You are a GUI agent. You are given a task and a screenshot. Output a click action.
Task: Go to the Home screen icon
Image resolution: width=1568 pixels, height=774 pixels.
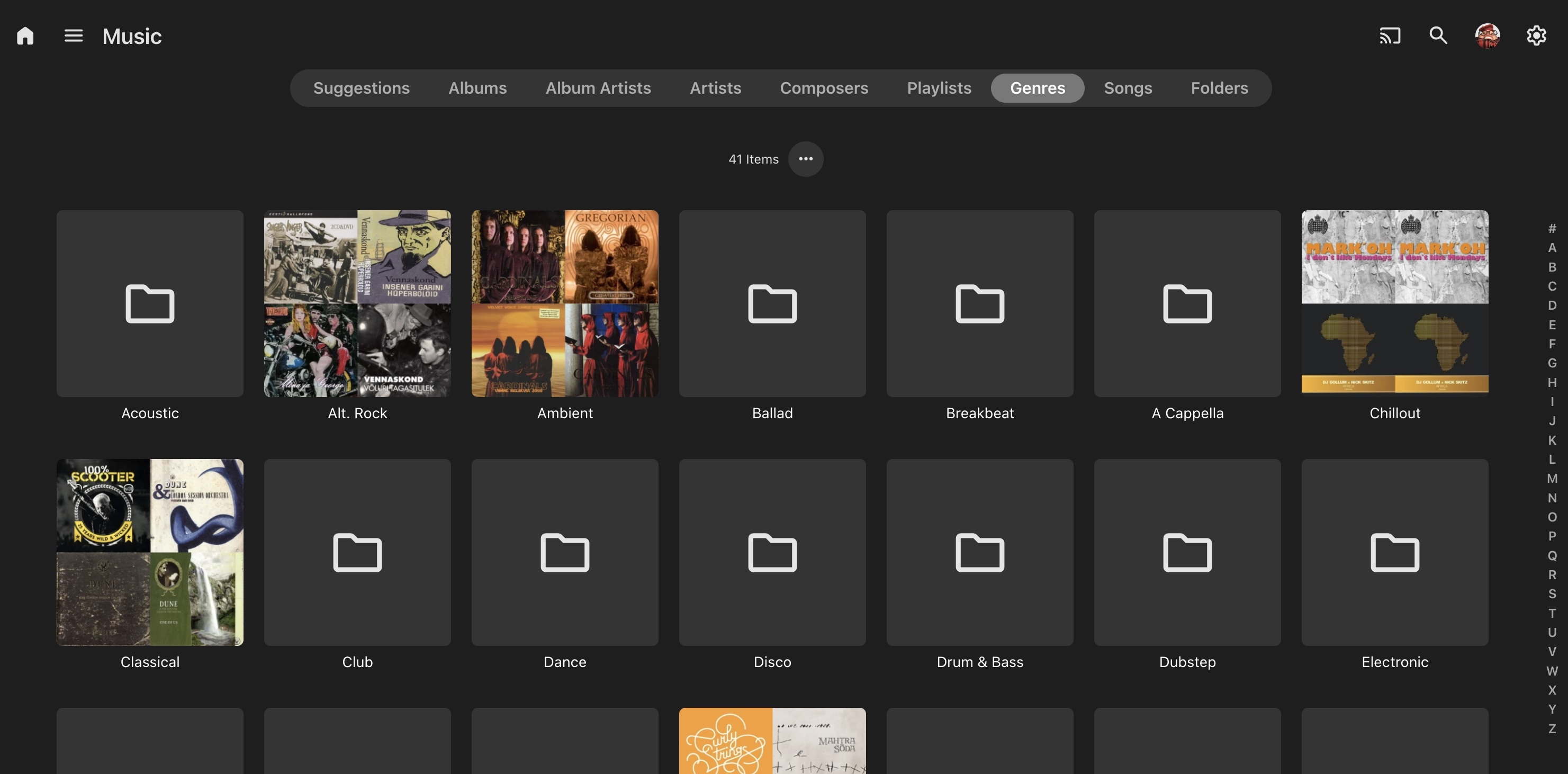coord(25,36)
